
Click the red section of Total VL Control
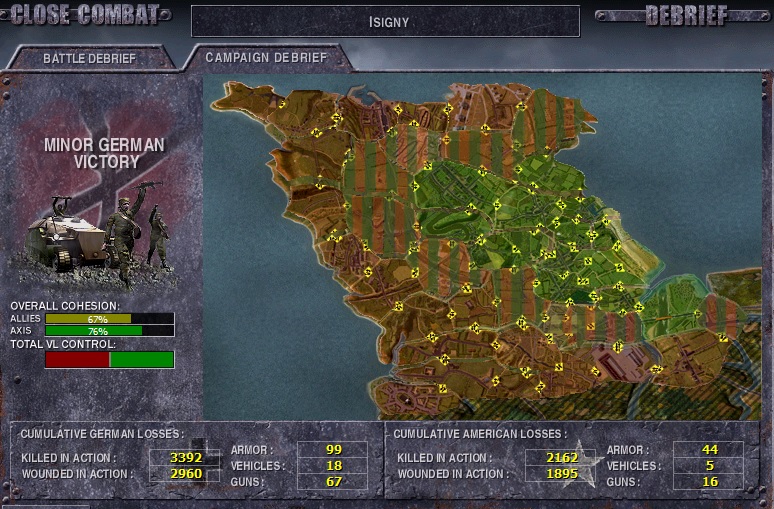click(x=77, y=359)
